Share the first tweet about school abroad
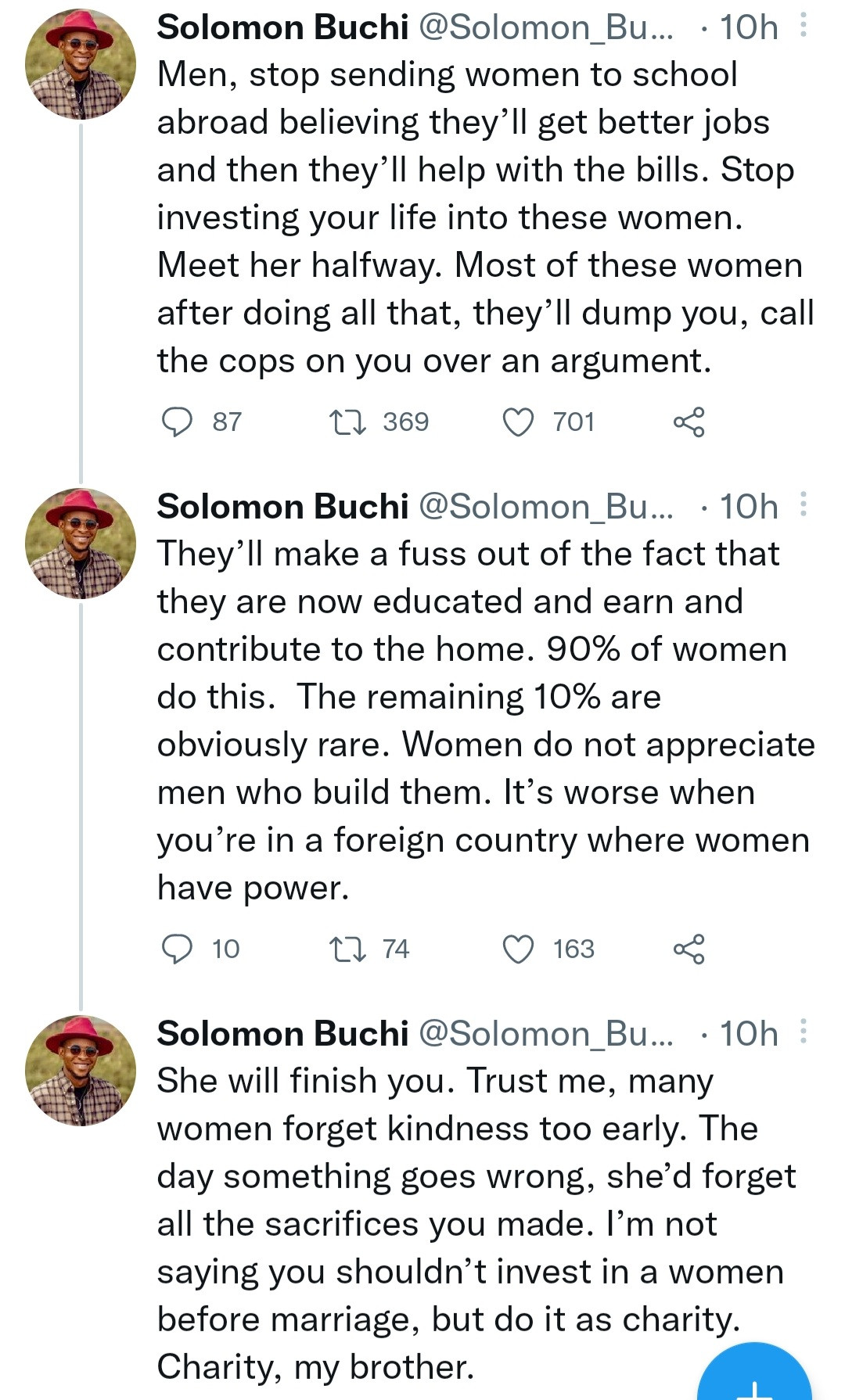Screen dimensions: 845x1400 689,422
